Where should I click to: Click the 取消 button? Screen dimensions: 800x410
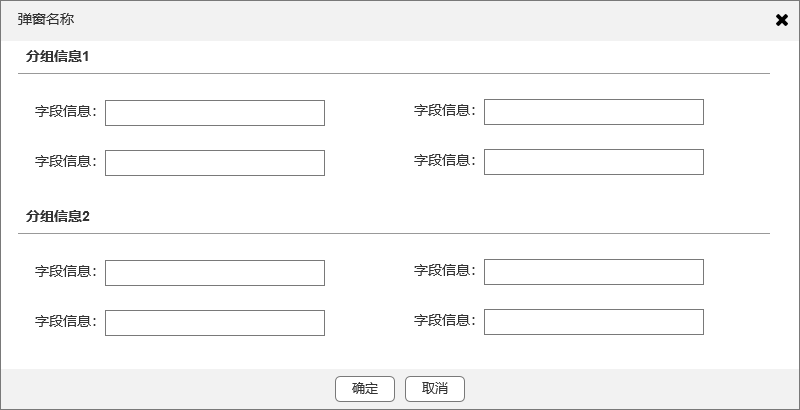click(x=435, y=389)
